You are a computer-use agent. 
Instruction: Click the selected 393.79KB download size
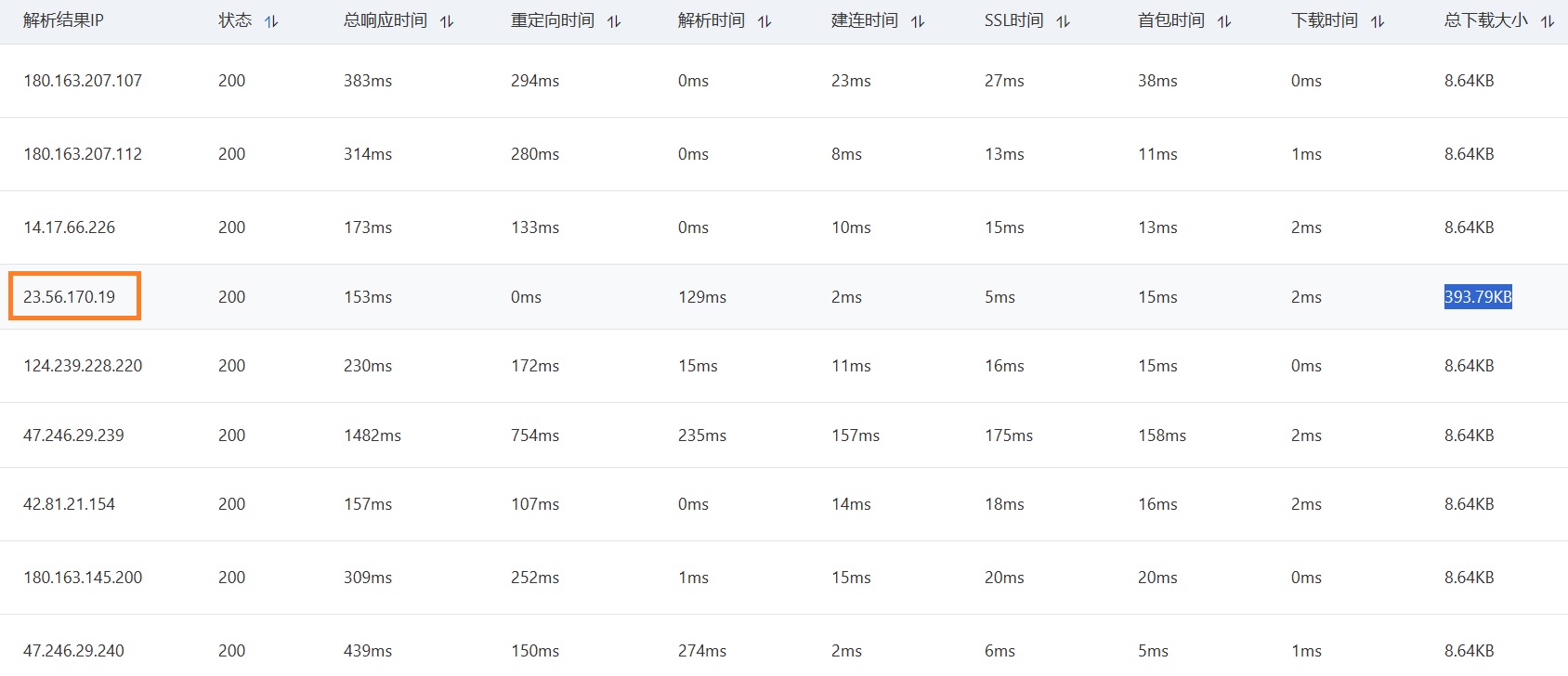[1478, 297]
